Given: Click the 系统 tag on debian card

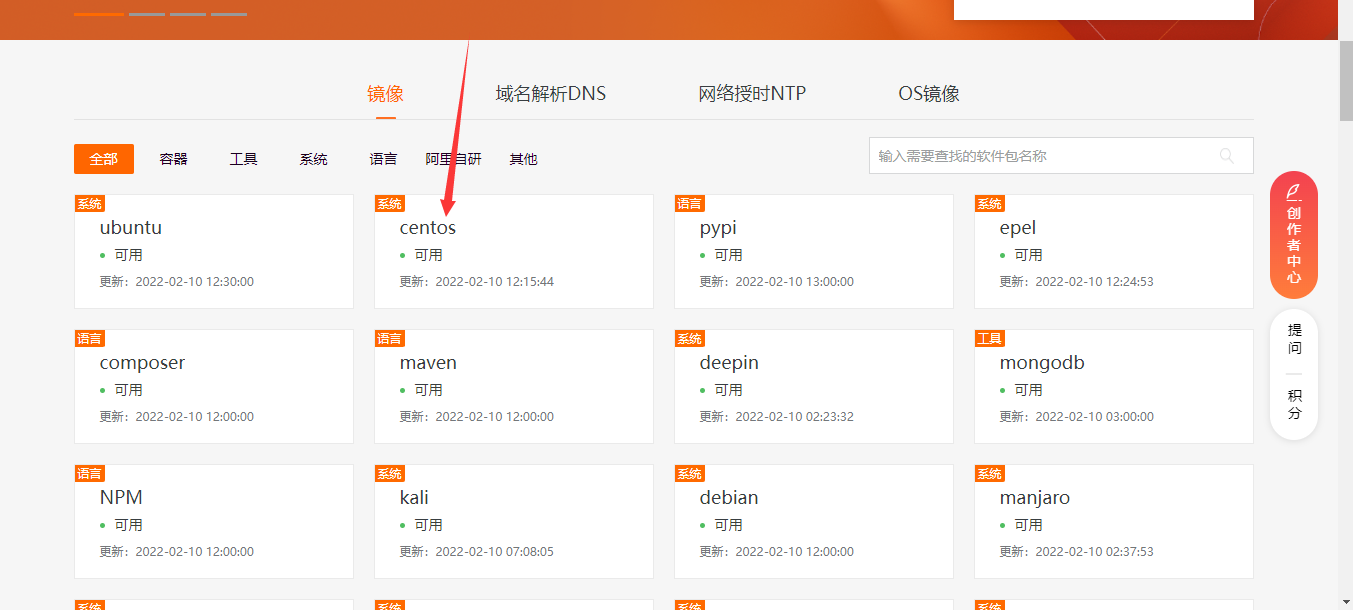Looking at the screenshot, I should (x=689, y=473).
